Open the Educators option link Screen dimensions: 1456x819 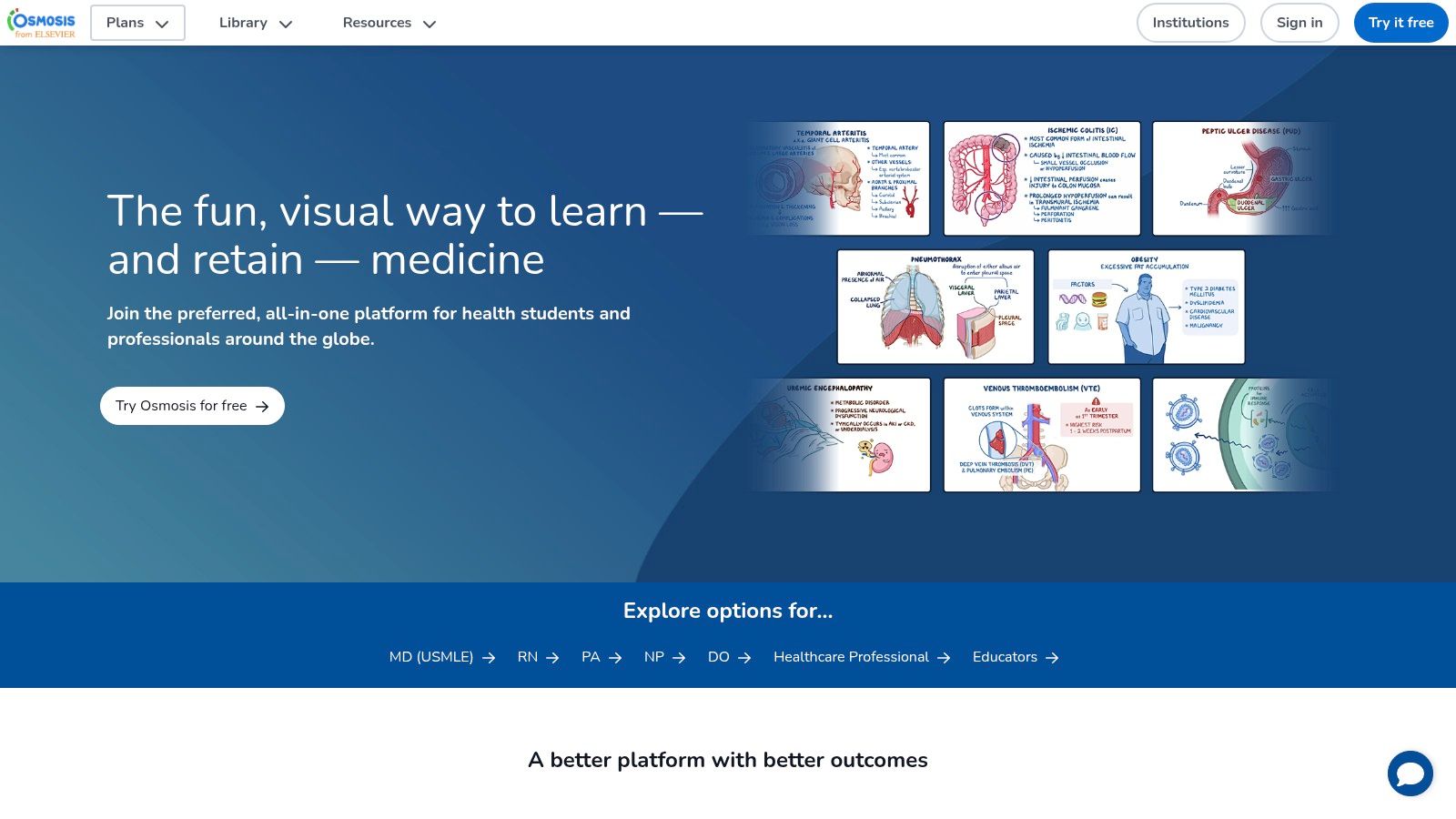1016,657
